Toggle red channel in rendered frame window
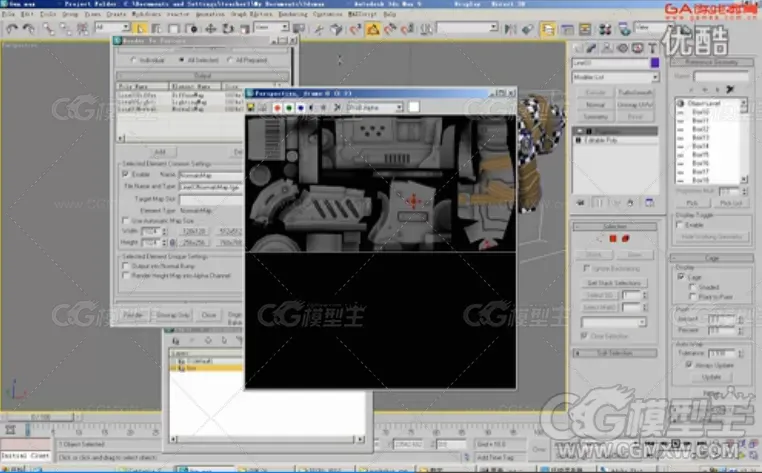Viewport: 762px width, 473px height. pyautogui.click(x=277, y=107)
